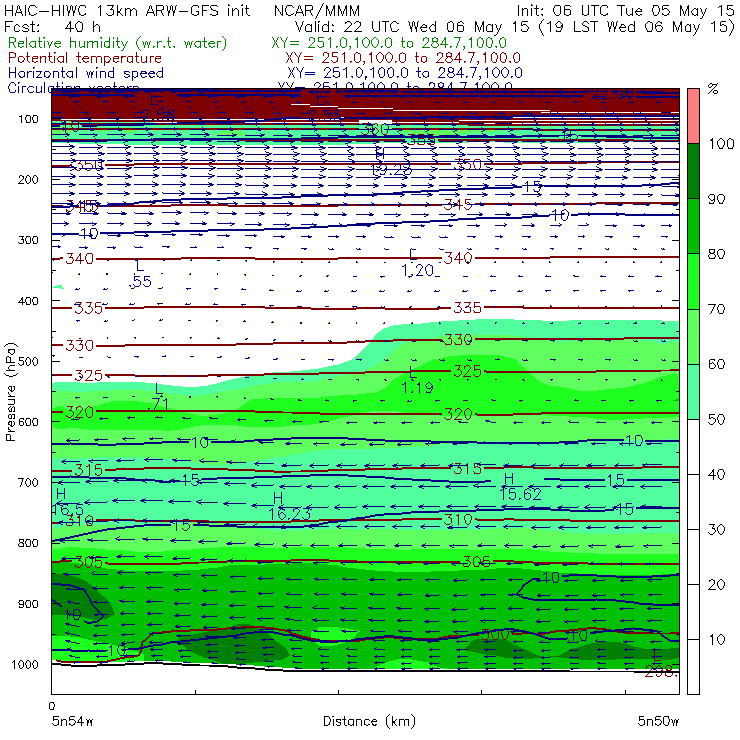Click the '700' pressure axis tick label
The width and height of the screenshot is (740, 740).
[28, 482]
